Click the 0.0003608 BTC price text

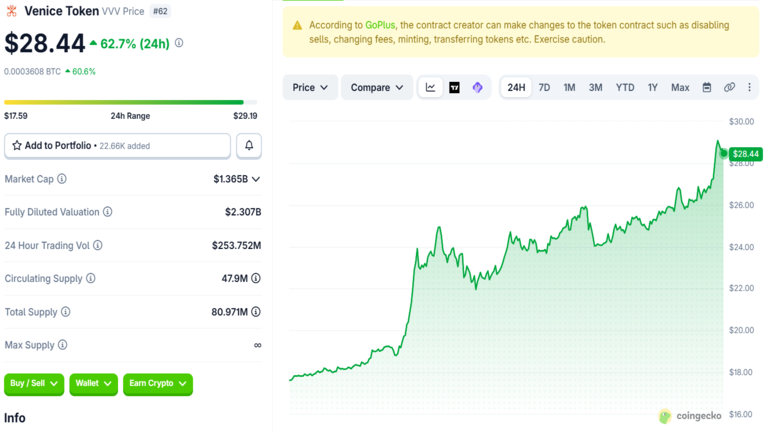(32, 72)
